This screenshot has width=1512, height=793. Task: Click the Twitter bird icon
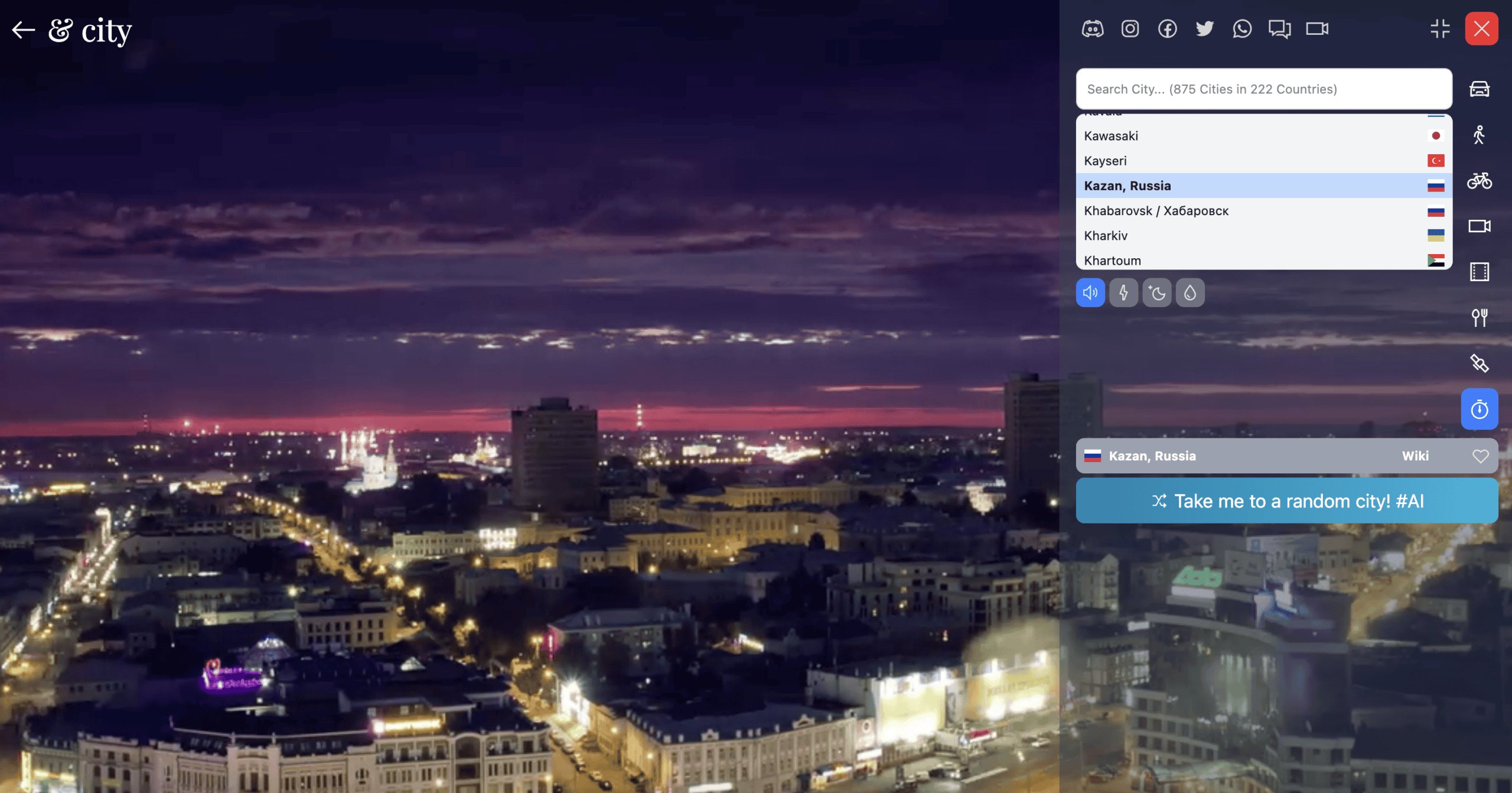tap(1204, 28)
